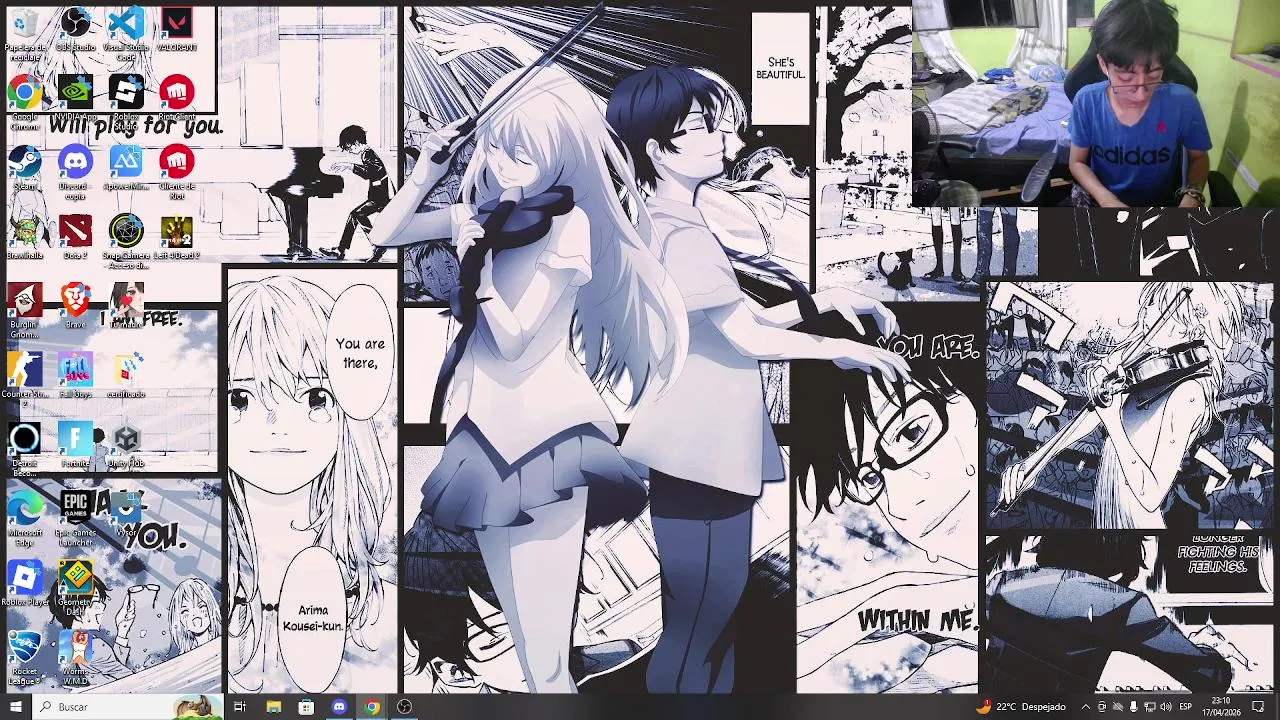Open the 22°C Despejado weather widget
Viewport: 1280px width, 720px height.
pyautogui.click(x=1020, y=707)
